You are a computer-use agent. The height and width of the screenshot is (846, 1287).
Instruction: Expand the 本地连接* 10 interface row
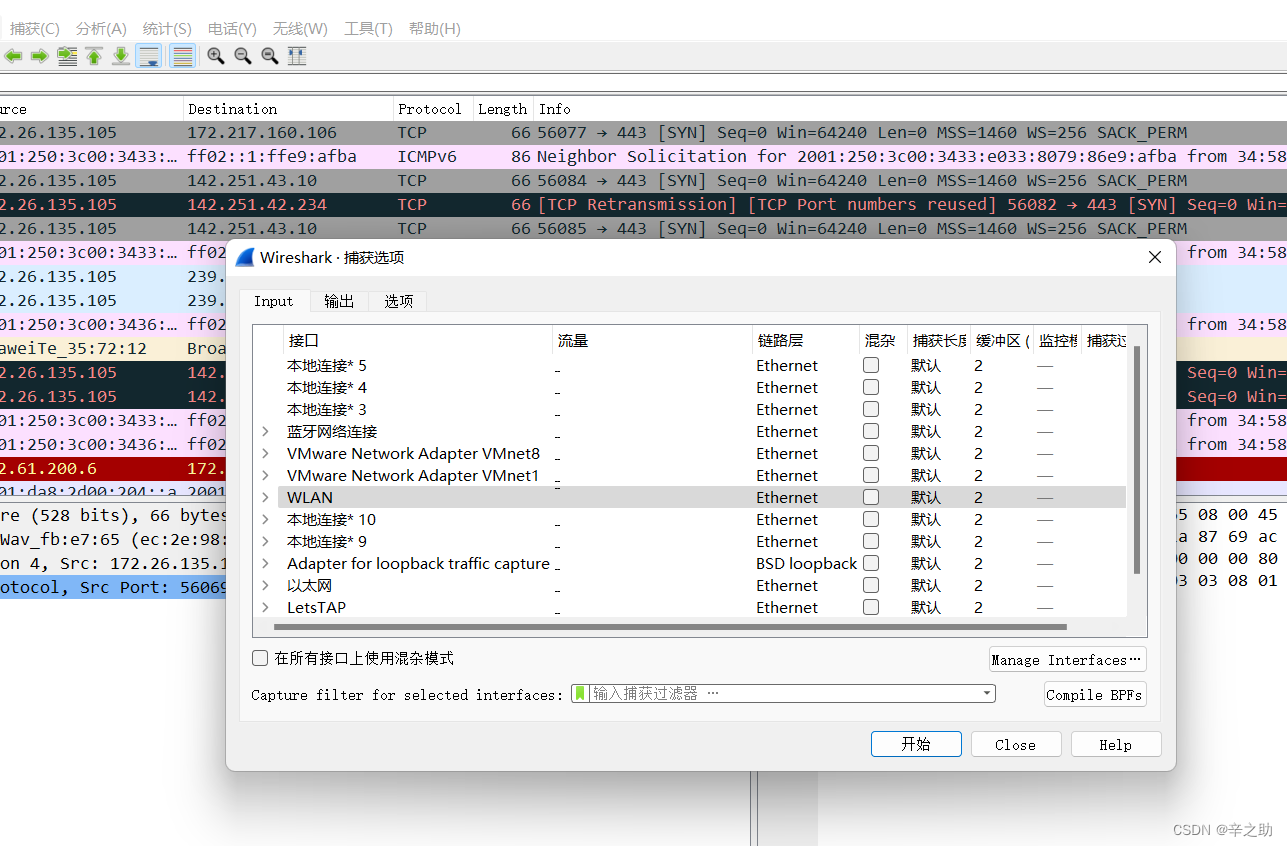[x=265, y=519]
